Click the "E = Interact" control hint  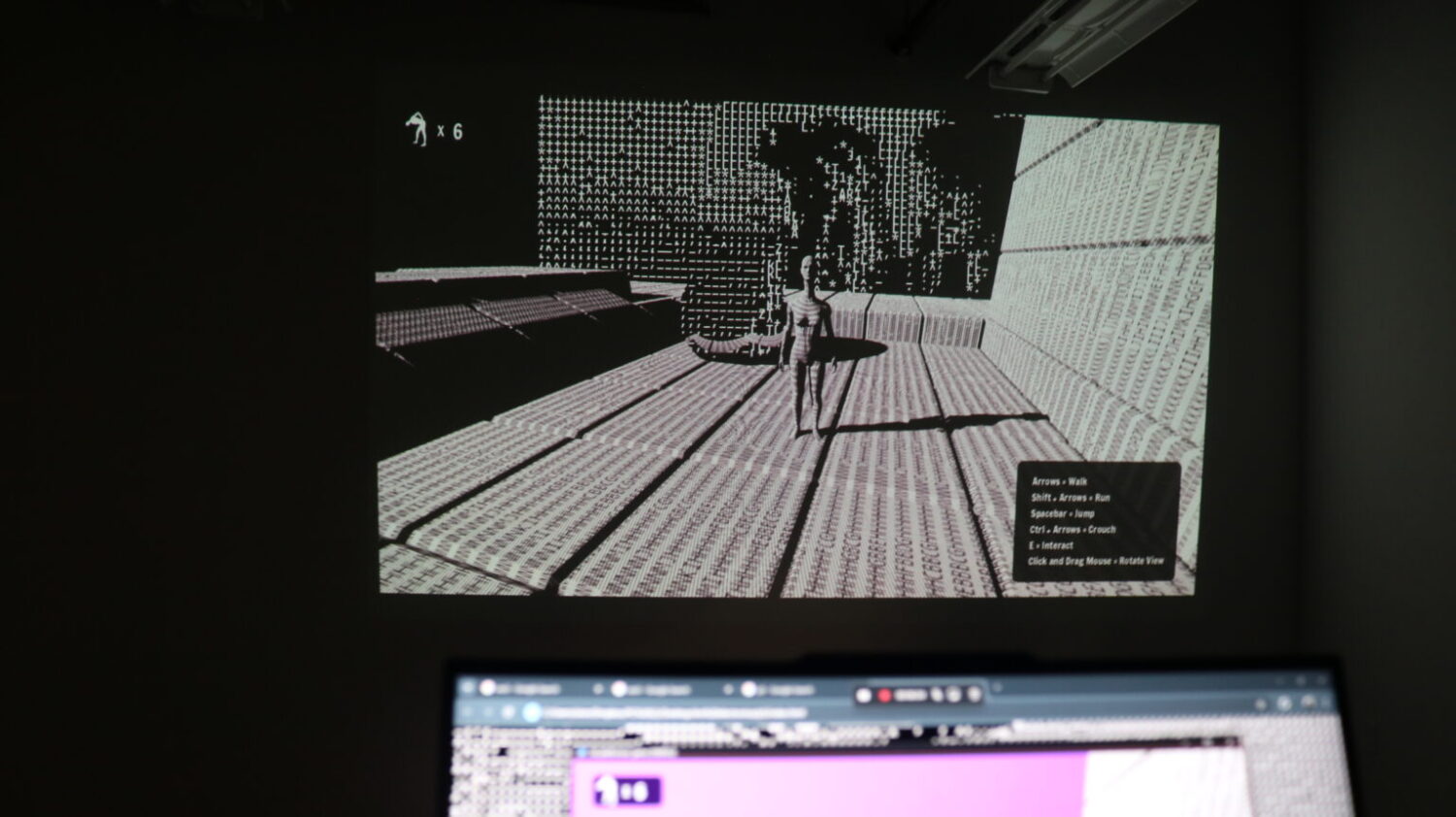click(x=1050, y=545)
